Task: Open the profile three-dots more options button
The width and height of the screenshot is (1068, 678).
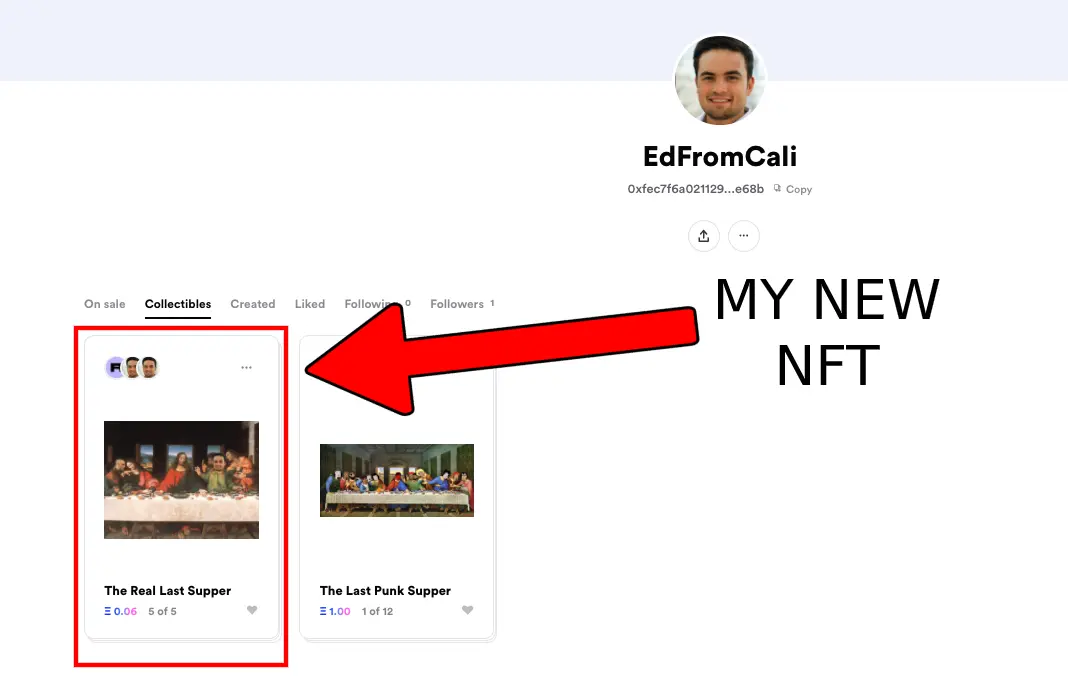Action: tap(744, 236)
